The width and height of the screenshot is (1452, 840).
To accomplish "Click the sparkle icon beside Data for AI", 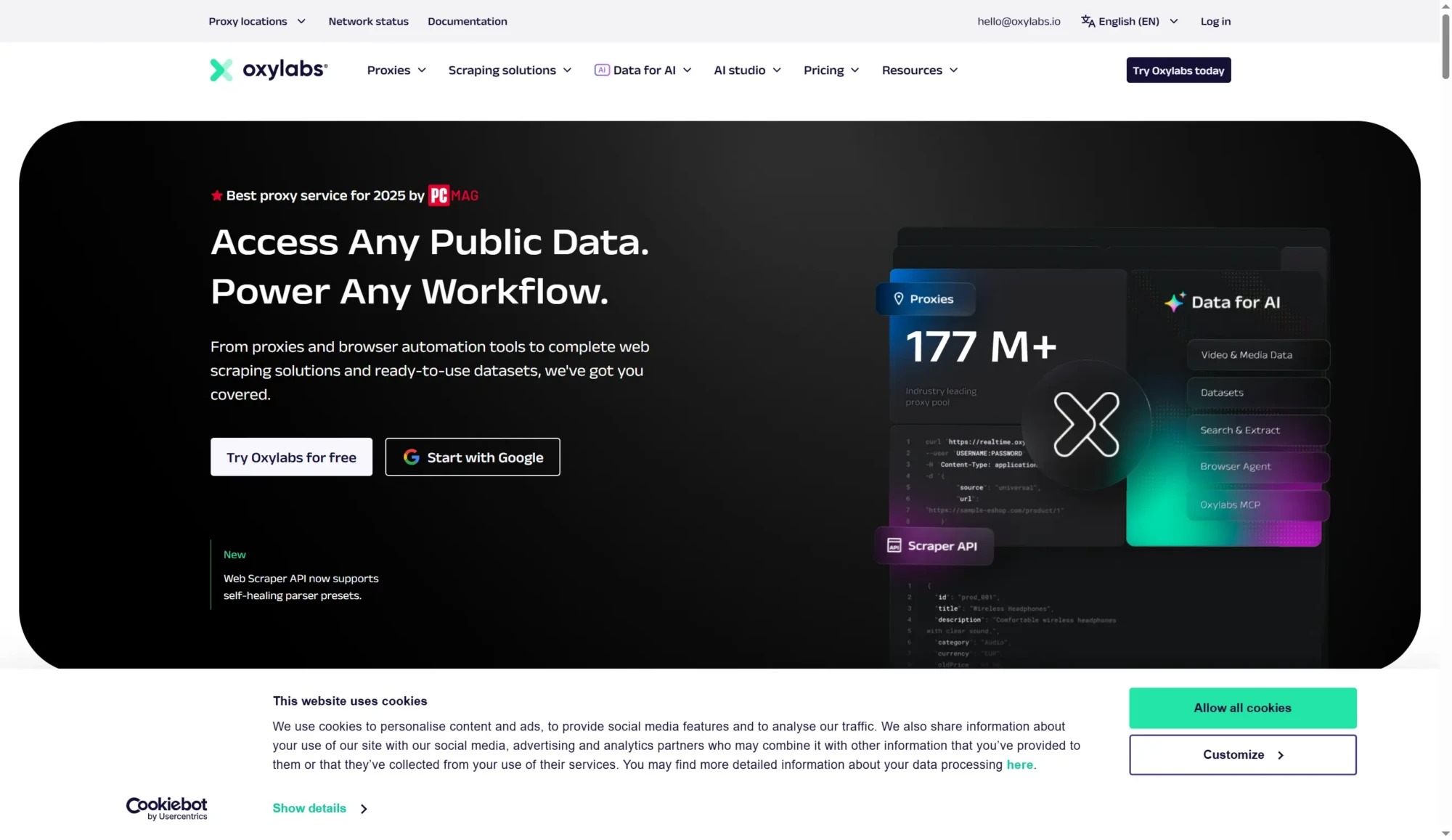I will (1175, 302).
